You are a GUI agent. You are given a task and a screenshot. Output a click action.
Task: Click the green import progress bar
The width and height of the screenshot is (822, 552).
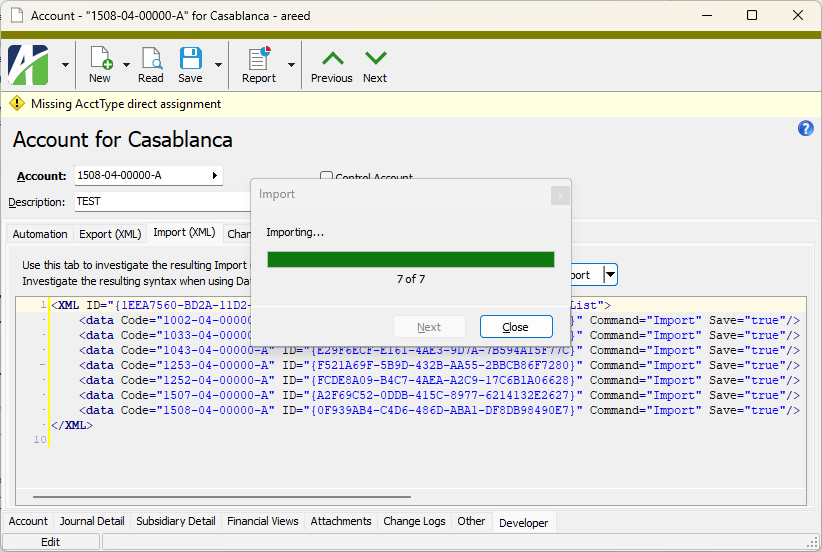click(410, 259)
